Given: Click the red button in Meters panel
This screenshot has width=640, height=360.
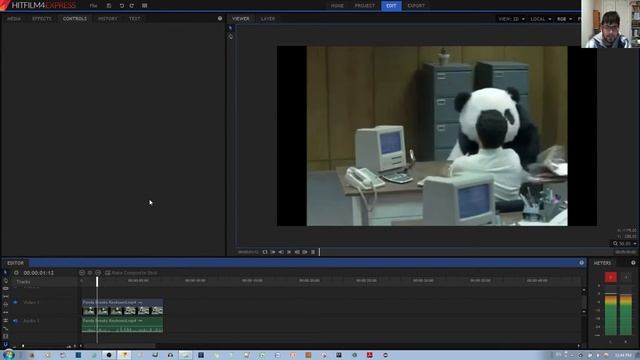Looking at the screenshot, I should point(611,277).
